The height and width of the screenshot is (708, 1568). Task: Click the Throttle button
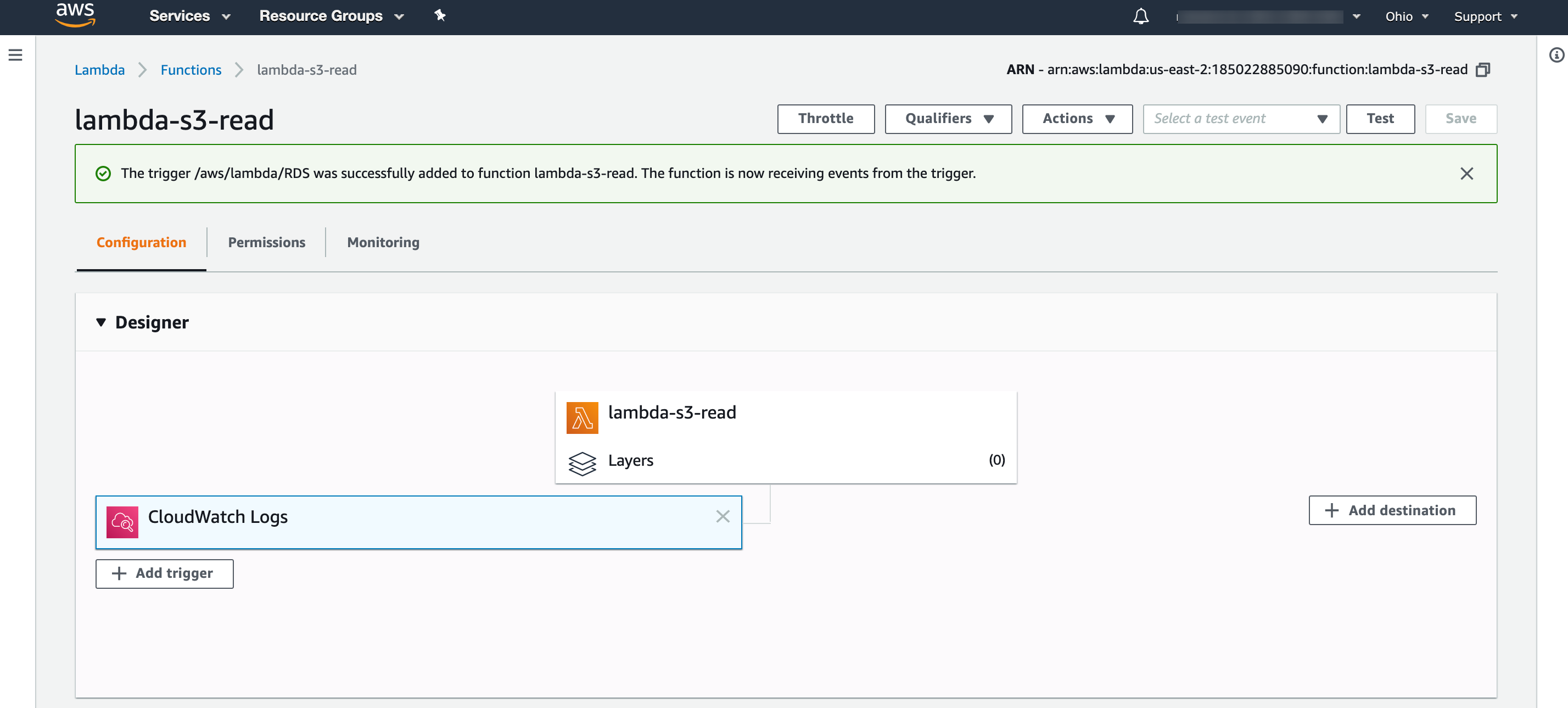tap(825, 119)
